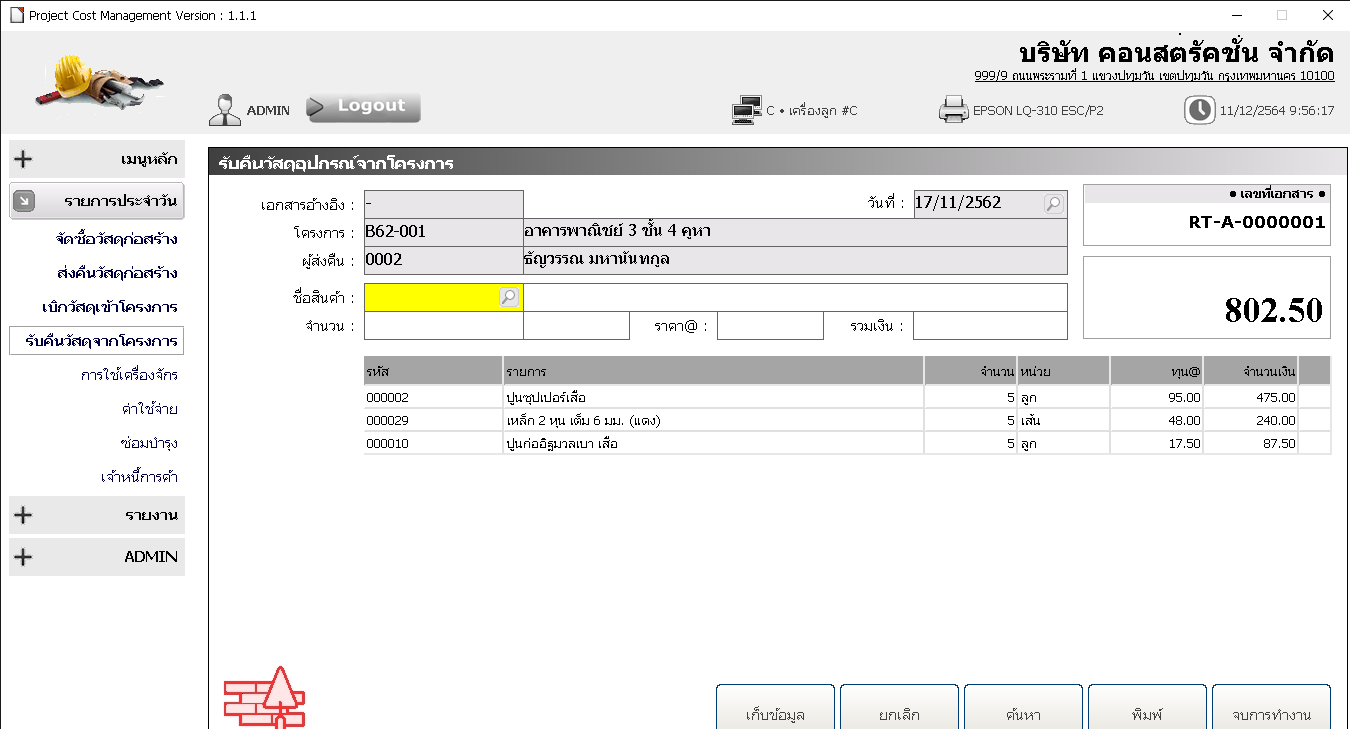Click the พิมพ์ print button
The image size is (1350, 729).
pos(1147,711)
